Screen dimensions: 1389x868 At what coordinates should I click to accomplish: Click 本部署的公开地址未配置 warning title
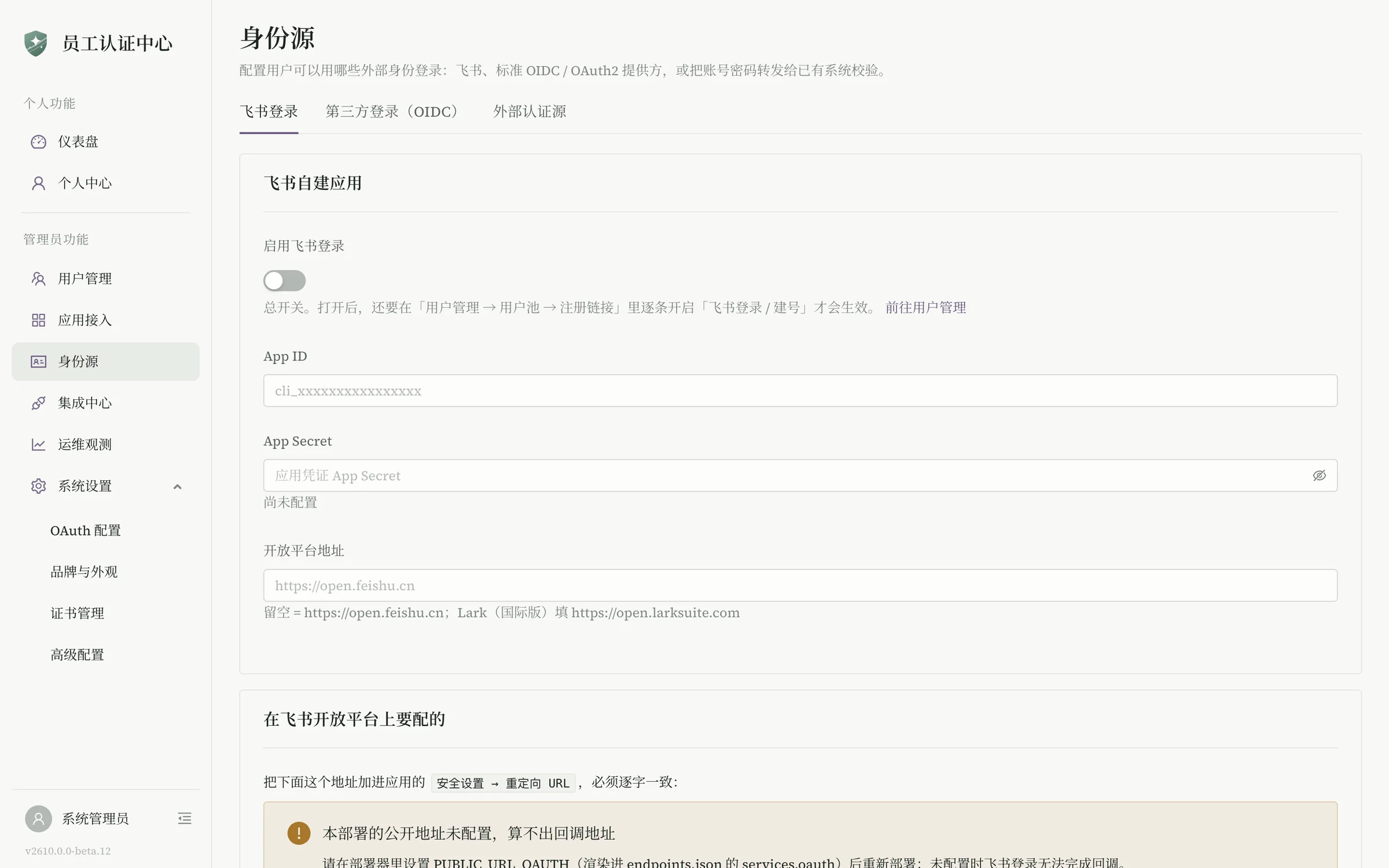[x=469, y=833]
